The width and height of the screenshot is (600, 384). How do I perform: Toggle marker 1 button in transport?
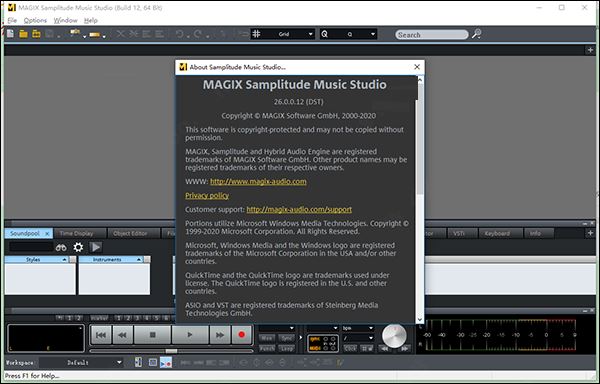[x=119, y=318]
